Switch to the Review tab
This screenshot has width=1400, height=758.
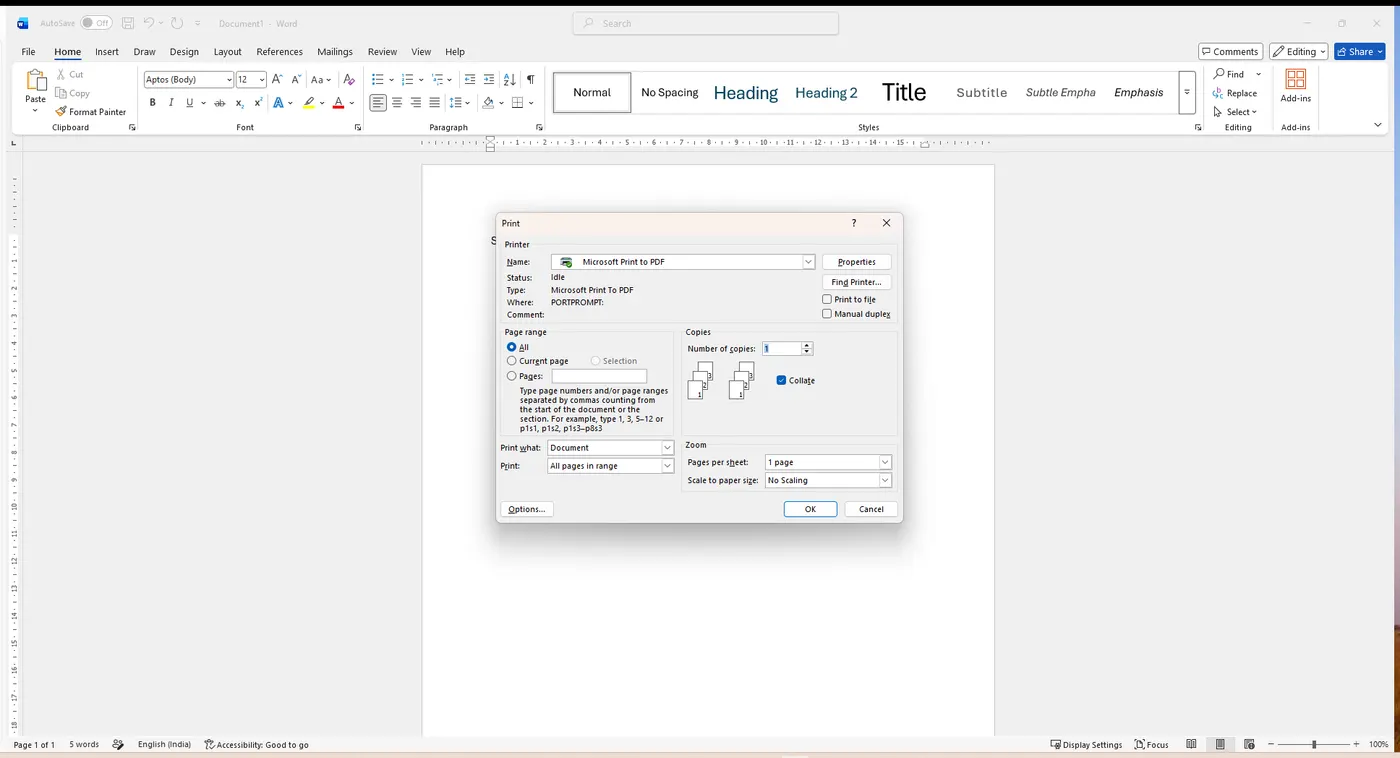382,52
